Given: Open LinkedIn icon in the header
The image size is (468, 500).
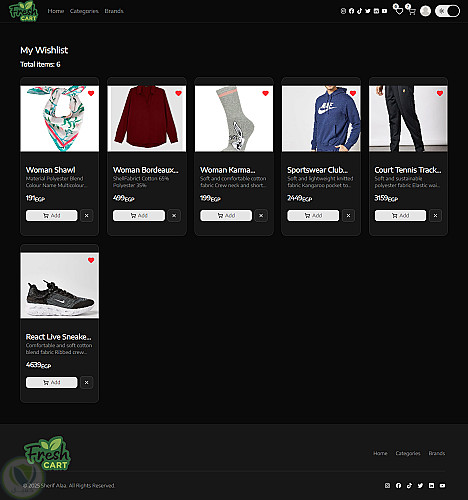Looking at the screenshot, I should click(376, 11).
